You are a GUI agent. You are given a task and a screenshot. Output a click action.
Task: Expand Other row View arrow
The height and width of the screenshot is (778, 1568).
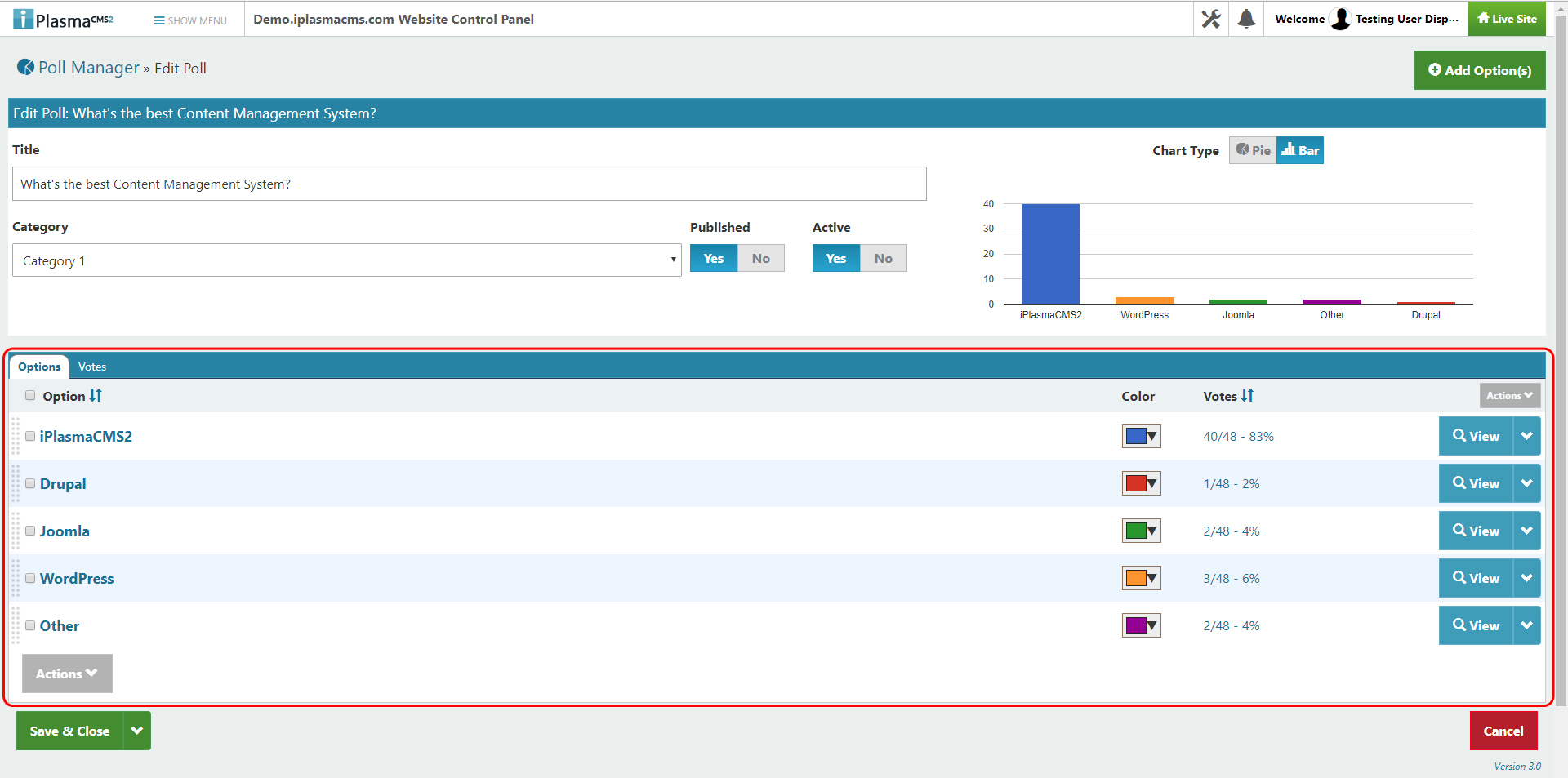coord(1527,625)
